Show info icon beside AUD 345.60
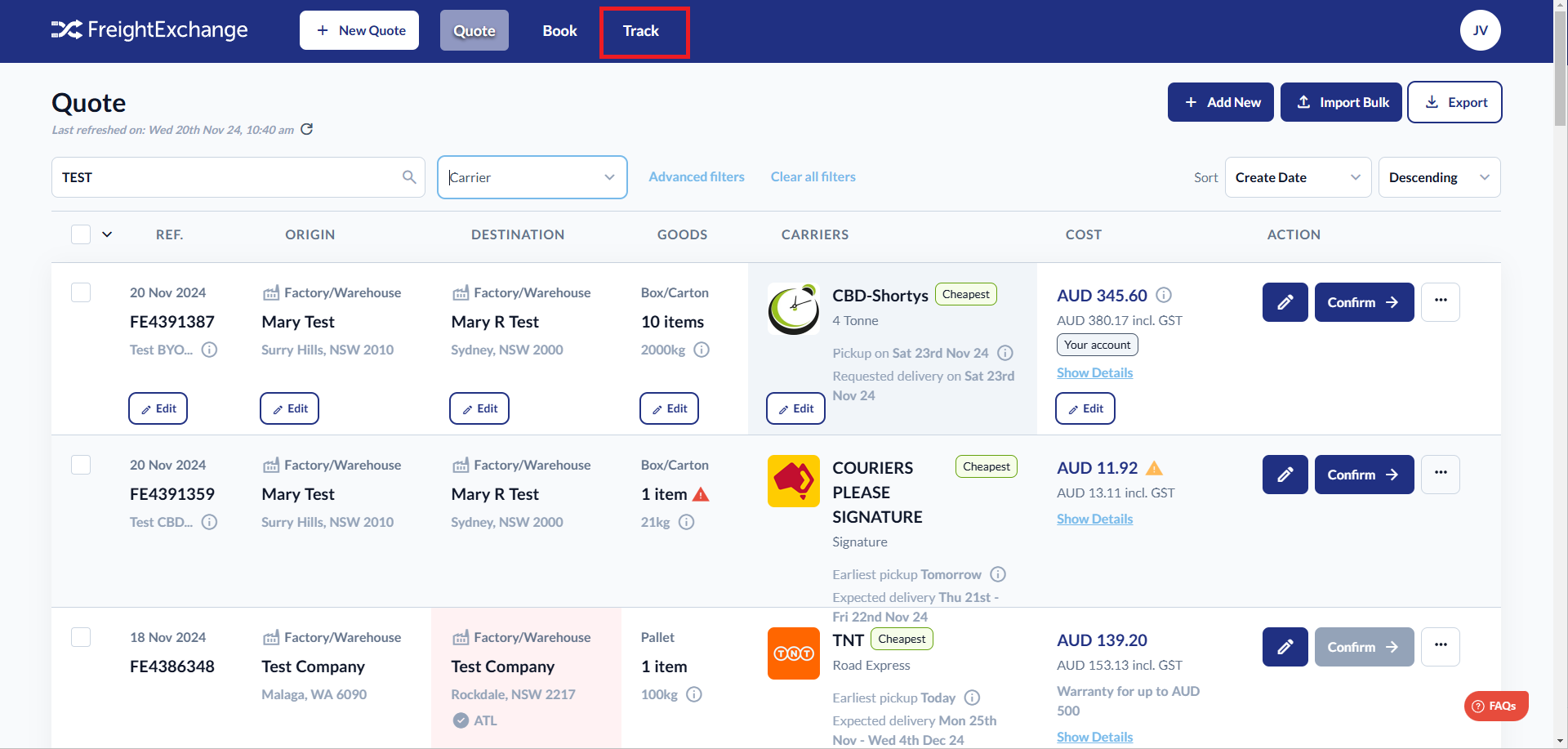Viewport: 1568px width, 749px height. tap(1165, 295)
